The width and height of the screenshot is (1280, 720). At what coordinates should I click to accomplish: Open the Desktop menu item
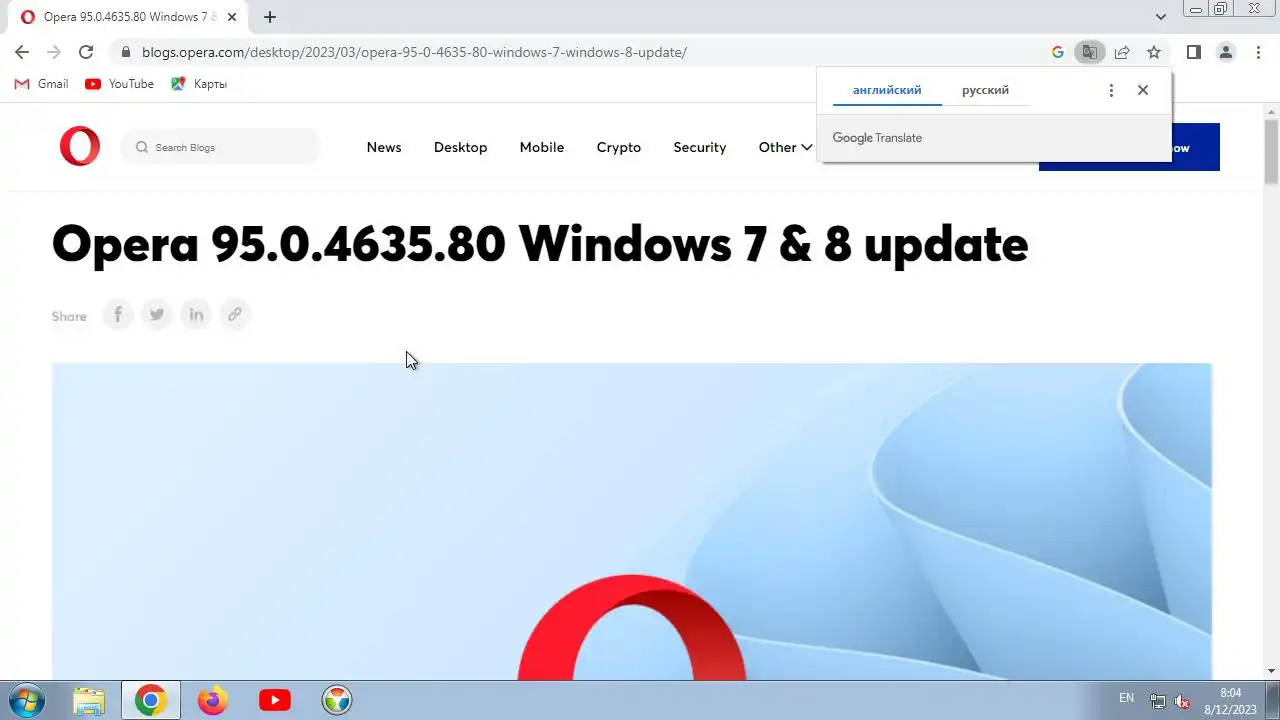tap(460, 147)
